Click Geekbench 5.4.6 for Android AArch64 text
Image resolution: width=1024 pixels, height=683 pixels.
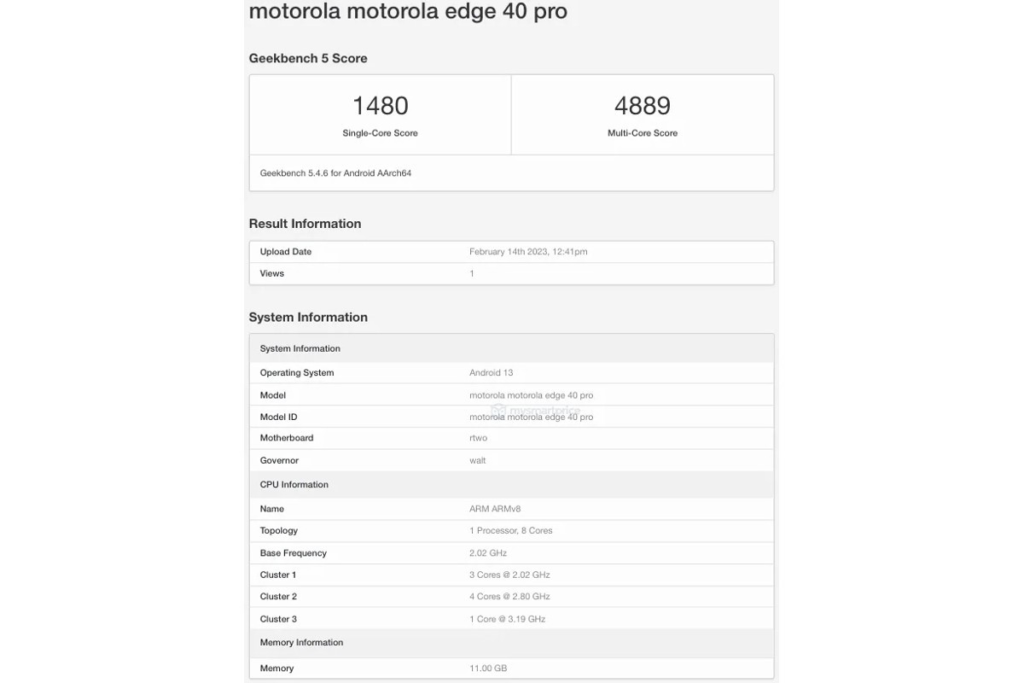[x=336, y=173]
